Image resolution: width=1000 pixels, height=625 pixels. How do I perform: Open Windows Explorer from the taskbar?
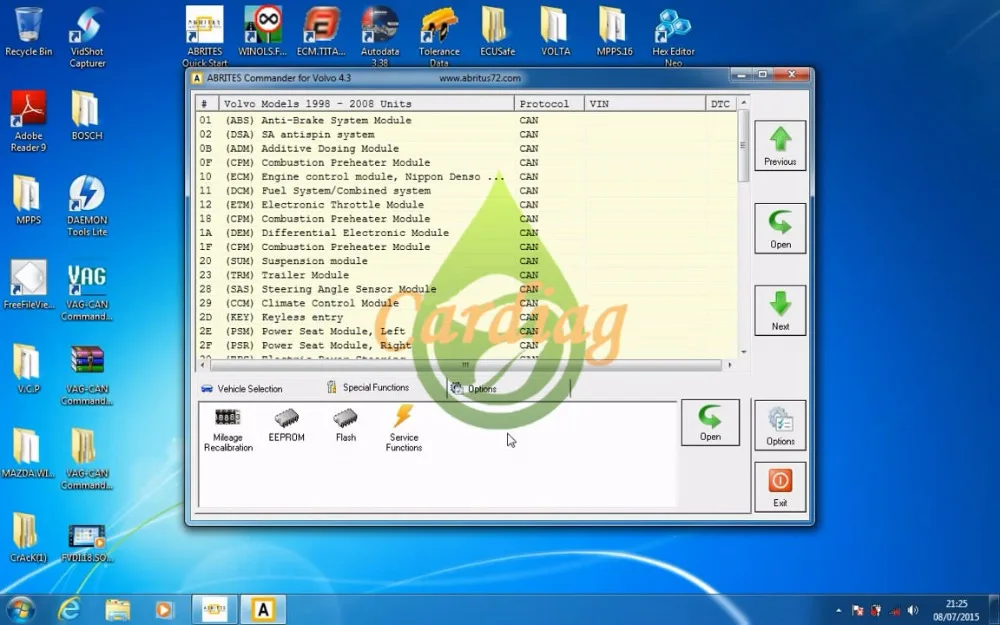[117, 610]
